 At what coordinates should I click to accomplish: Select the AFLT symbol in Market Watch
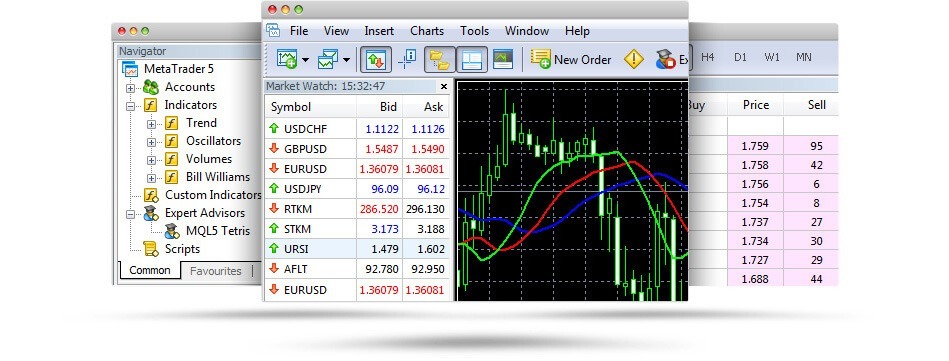(295, 269)
